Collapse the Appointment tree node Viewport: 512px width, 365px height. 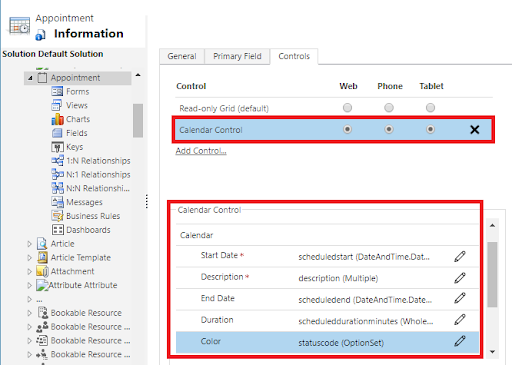tap(30, 78)
